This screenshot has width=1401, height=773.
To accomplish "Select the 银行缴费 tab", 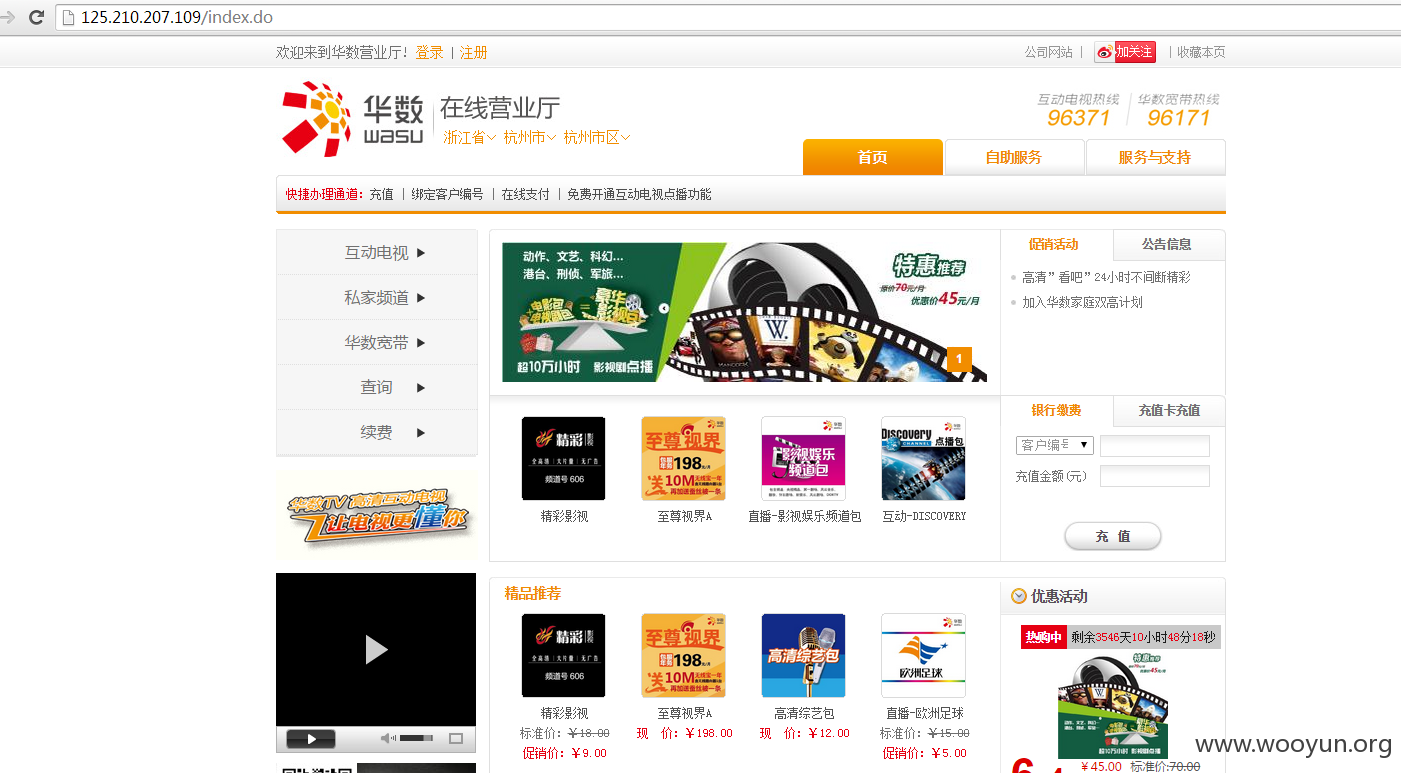I will pyautogui.click(x=1056, y=410).
